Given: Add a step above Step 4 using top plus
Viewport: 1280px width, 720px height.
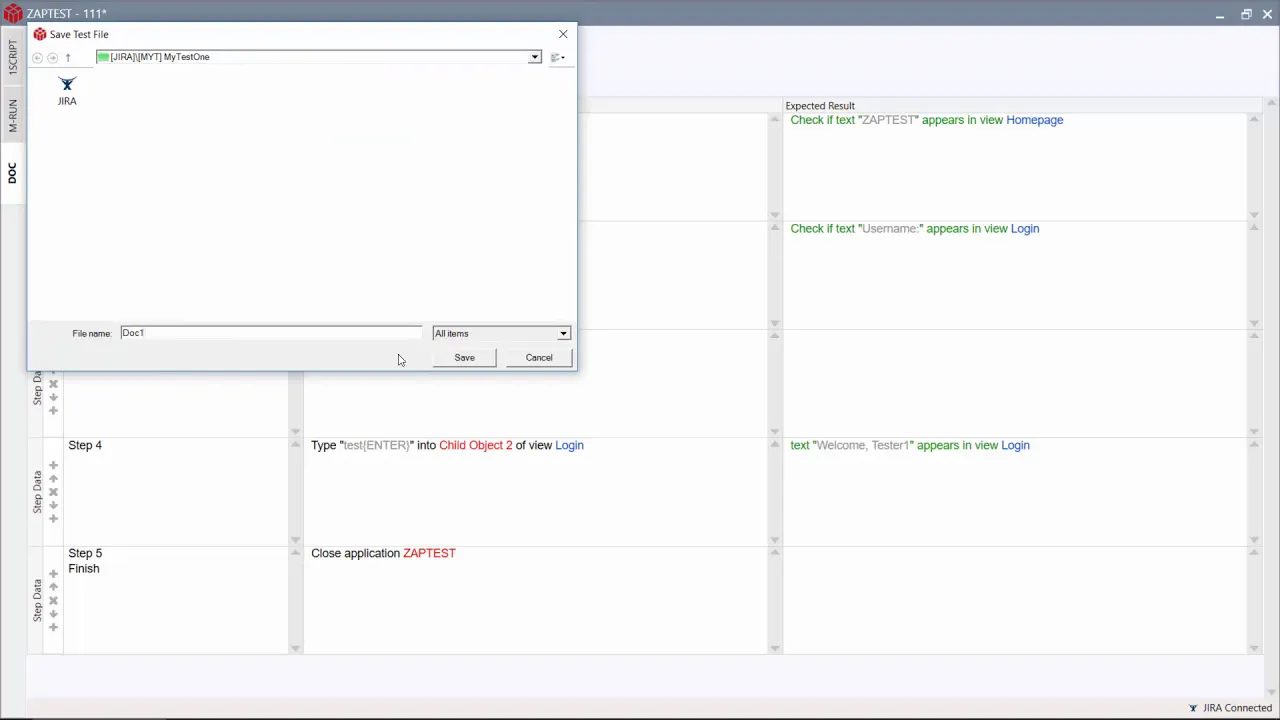Looking at the screenshot, I should point(53,466).
